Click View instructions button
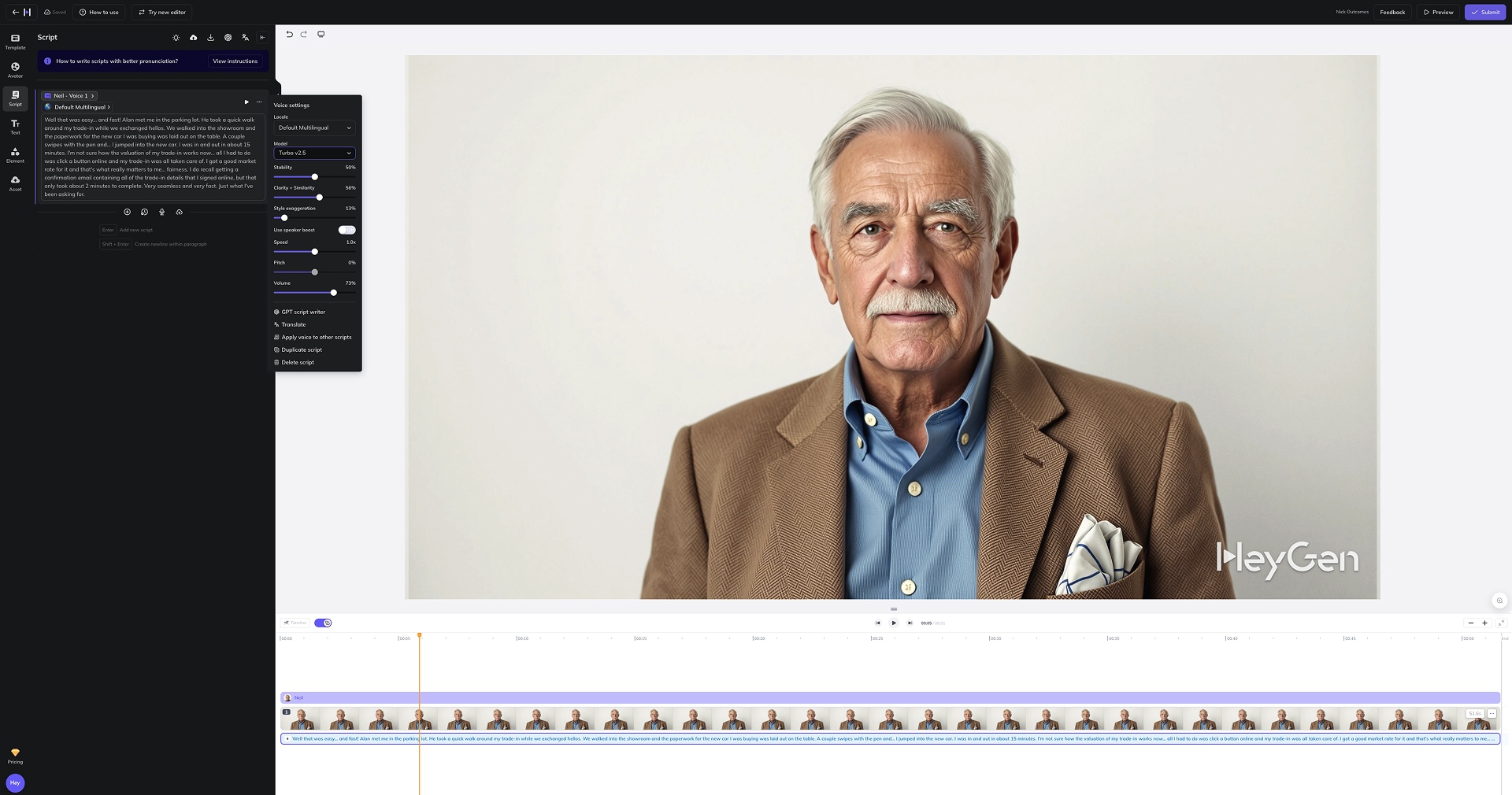This screenshot has height=795, width=1512. point(235,61)
